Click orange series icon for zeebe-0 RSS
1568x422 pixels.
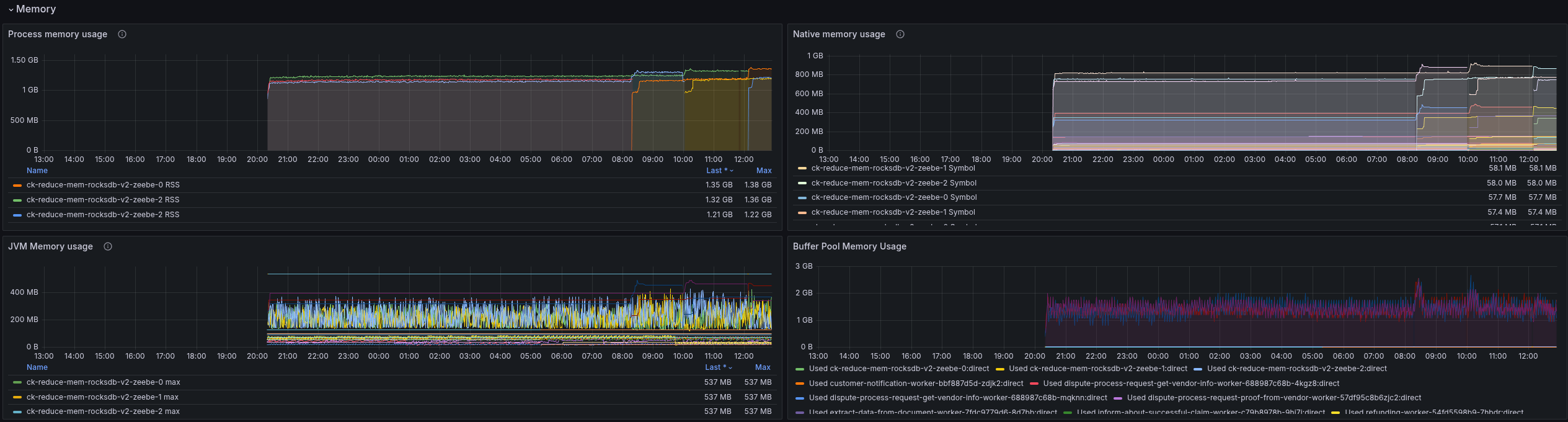17,185
